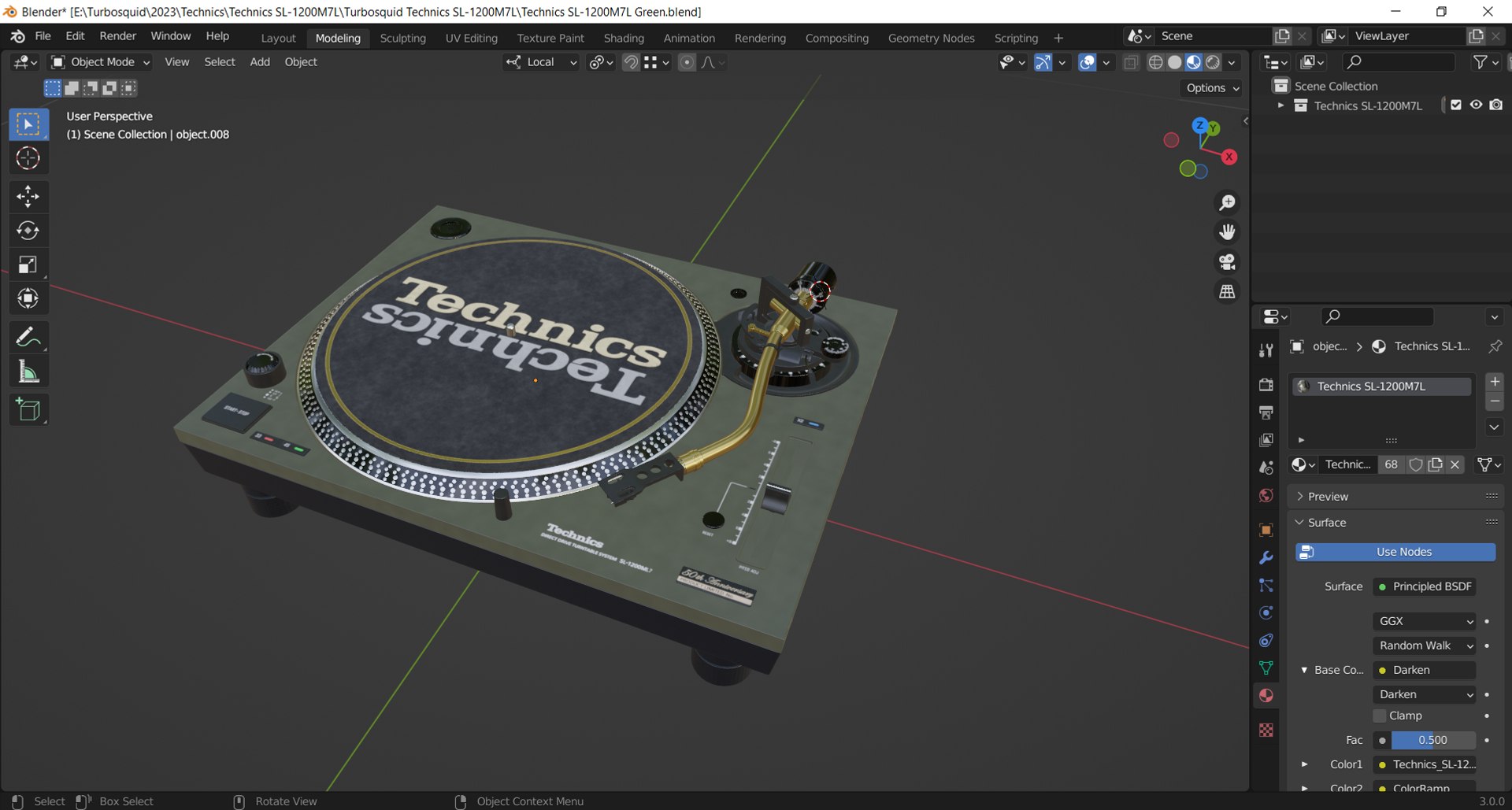
Task: Select the Cursor tool
Action: pyautogui.click(x=28, y=158)
